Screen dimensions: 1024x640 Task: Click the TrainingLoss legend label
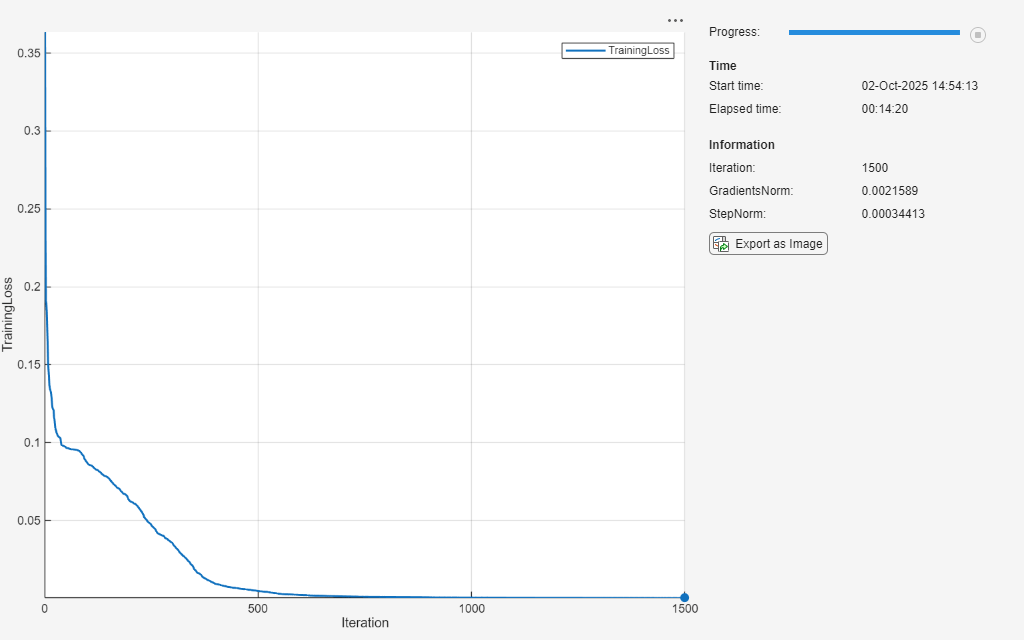[639, 50]
